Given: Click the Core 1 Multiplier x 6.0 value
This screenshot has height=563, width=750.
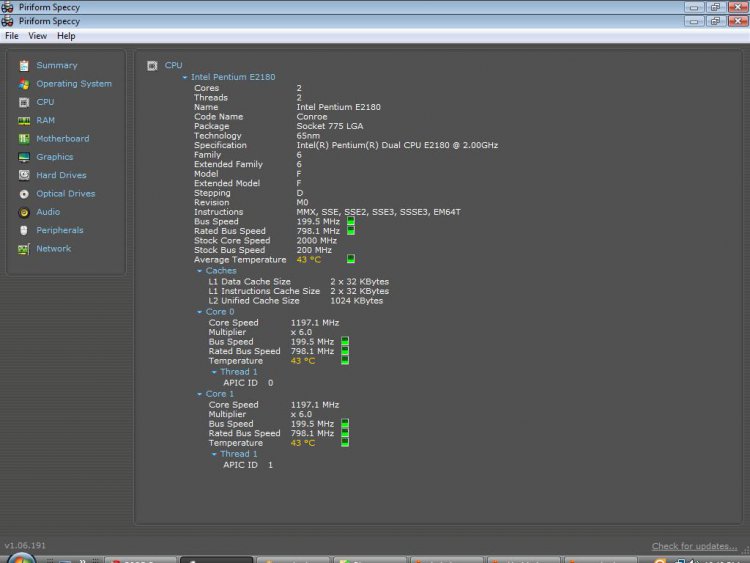Looking at the screenshot, I should click(x=301, y=414).
